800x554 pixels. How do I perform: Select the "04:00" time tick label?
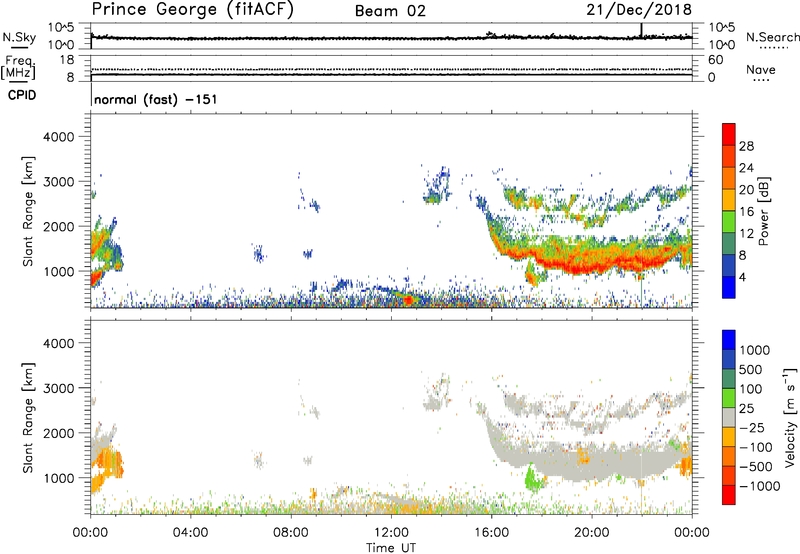tap(190, 533)
